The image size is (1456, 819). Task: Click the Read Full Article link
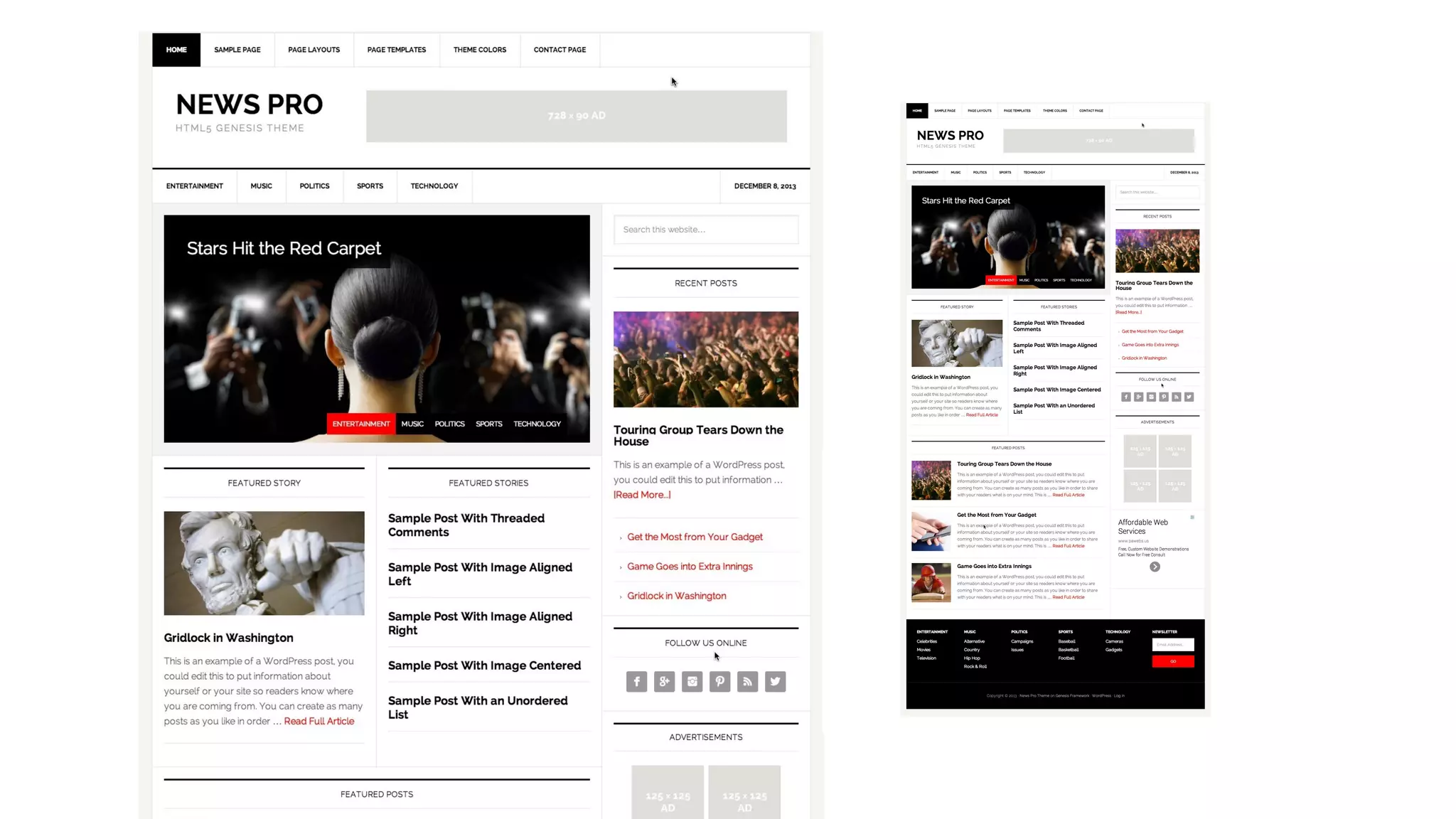click(x=318, y=721)
